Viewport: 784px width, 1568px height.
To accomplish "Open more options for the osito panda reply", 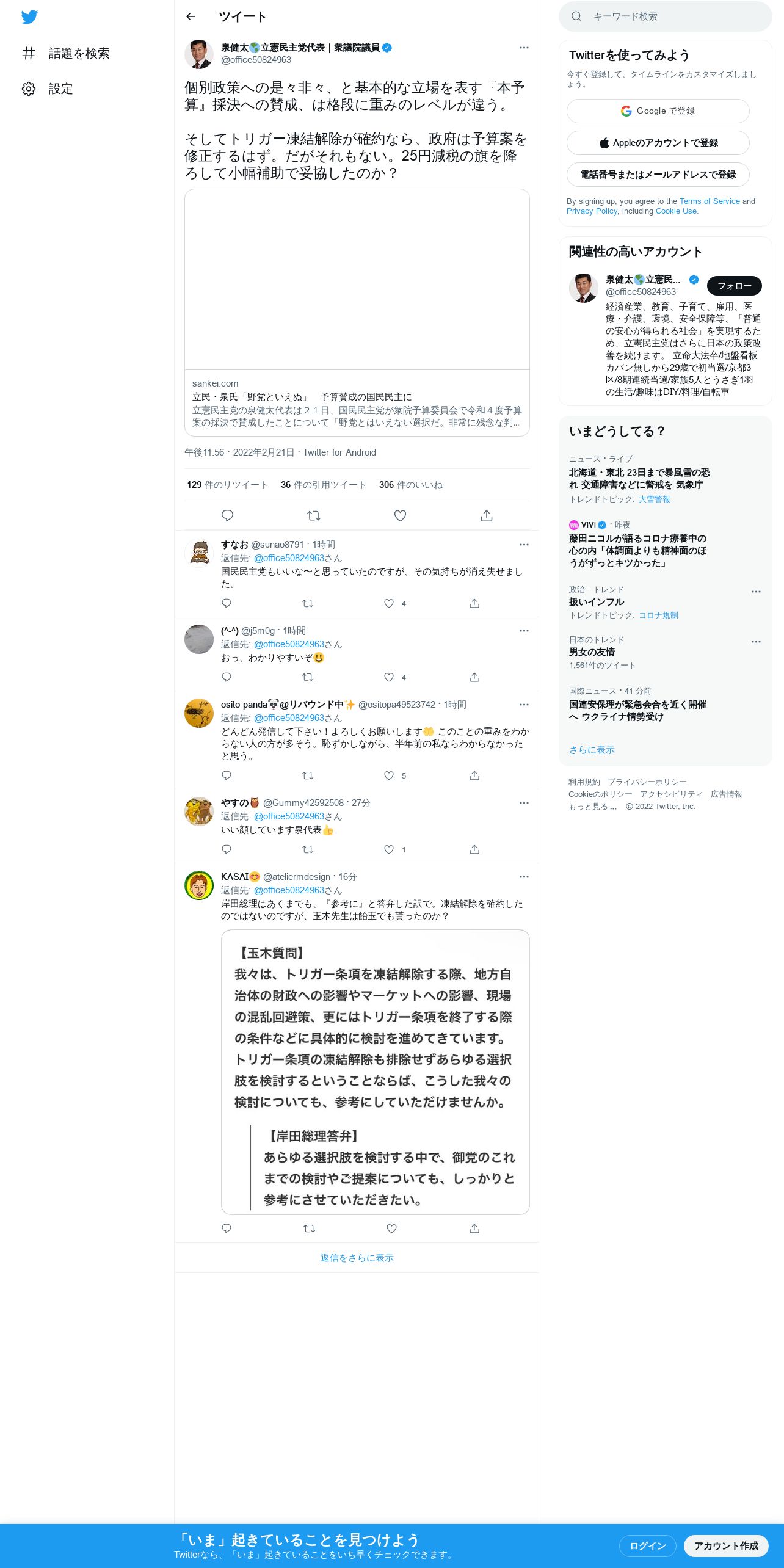I will tap(524, 705).
